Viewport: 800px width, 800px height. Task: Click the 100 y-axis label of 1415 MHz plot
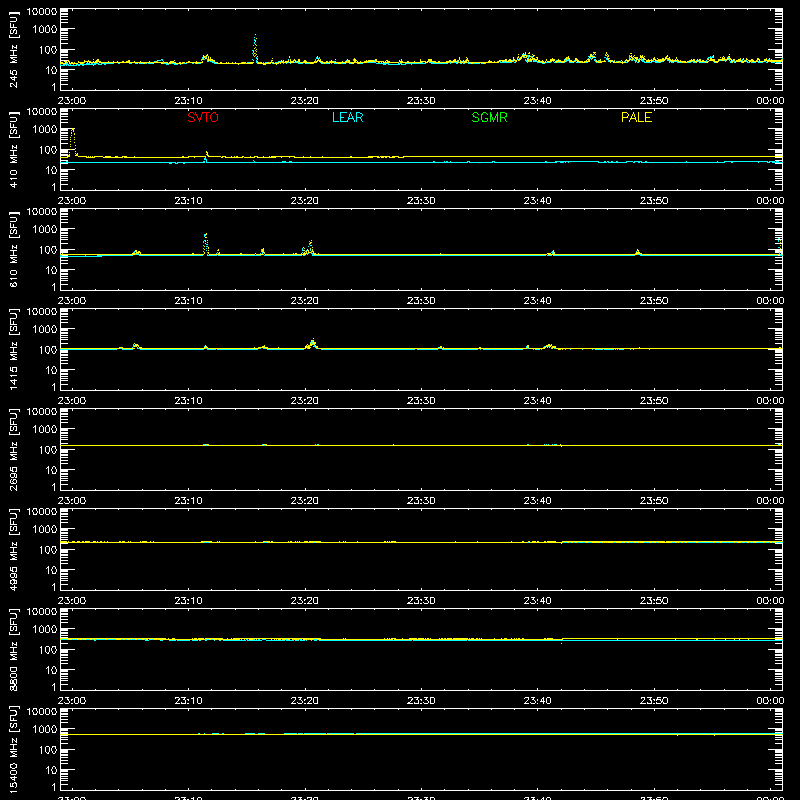tap(48, 350)
